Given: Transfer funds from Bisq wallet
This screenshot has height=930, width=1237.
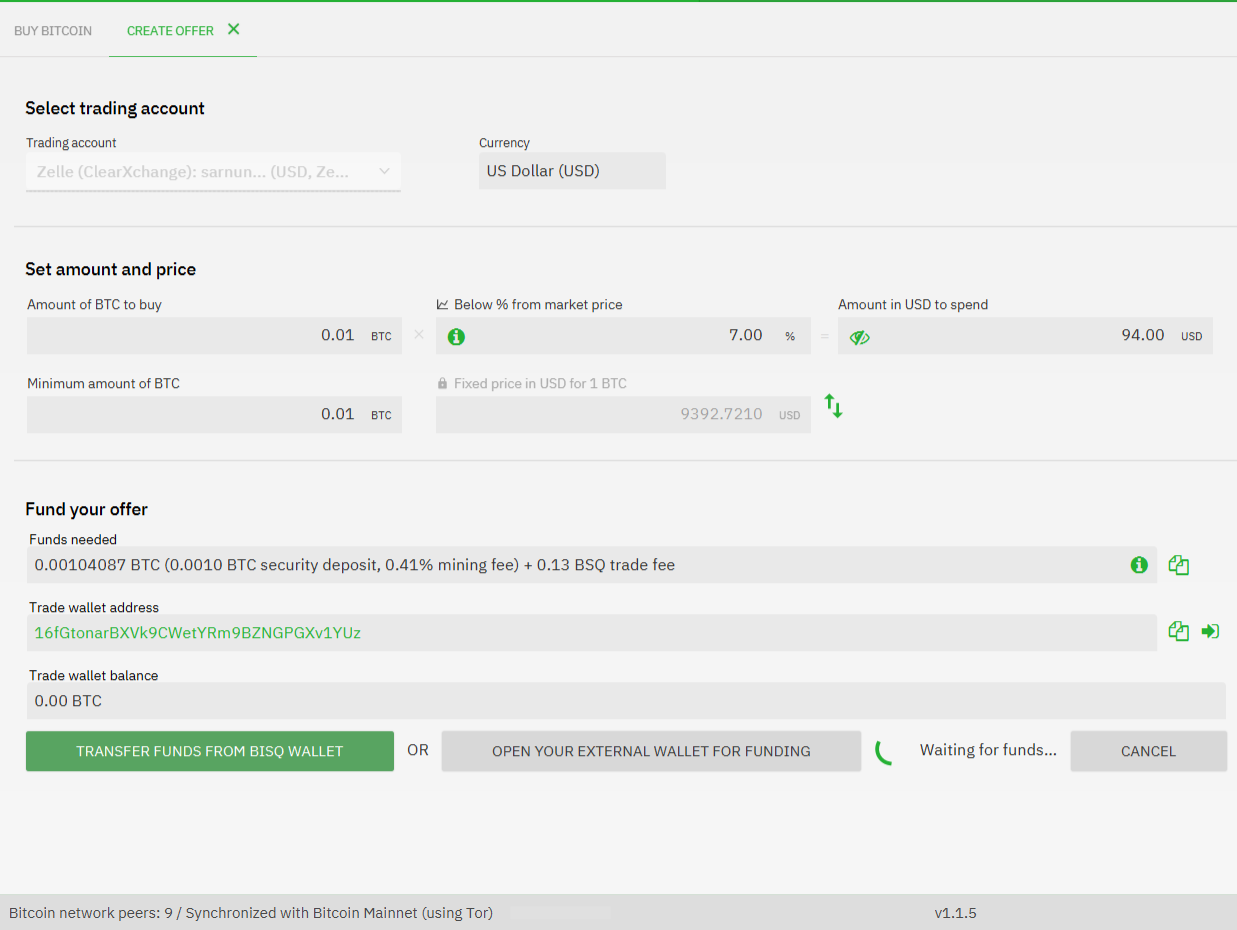Looking at the screenshot, I should 210,751.
